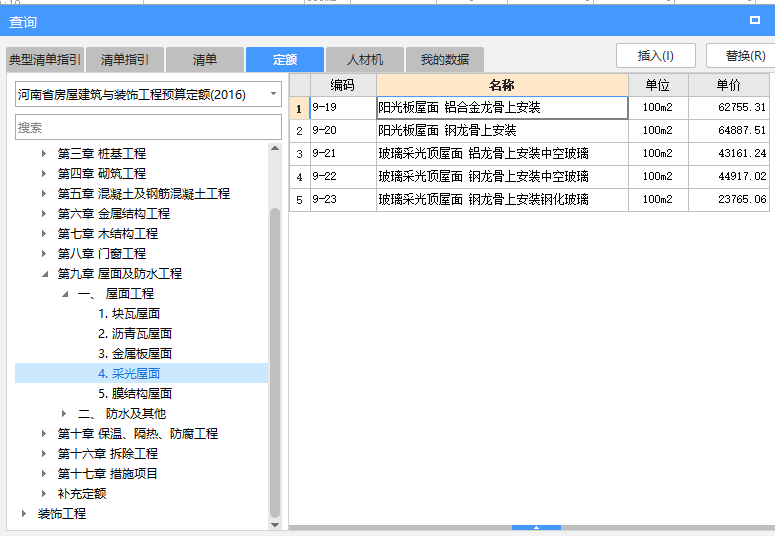
Task: Click code cell 9-22
Action: (343, 177)
